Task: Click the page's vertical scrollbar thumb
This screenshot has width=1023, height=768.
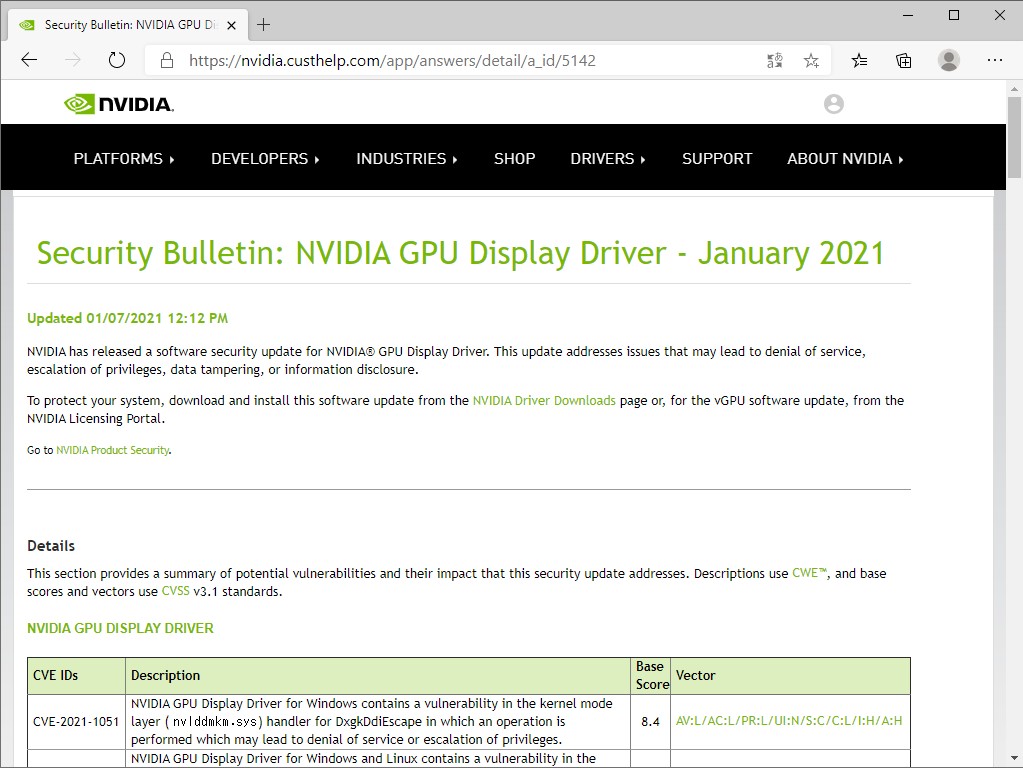Action: tap(1014, 137)
